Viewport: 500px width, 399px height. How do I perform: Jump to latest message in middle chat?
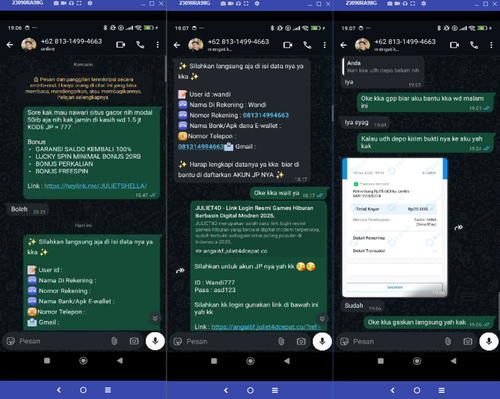tap(322, 318)
